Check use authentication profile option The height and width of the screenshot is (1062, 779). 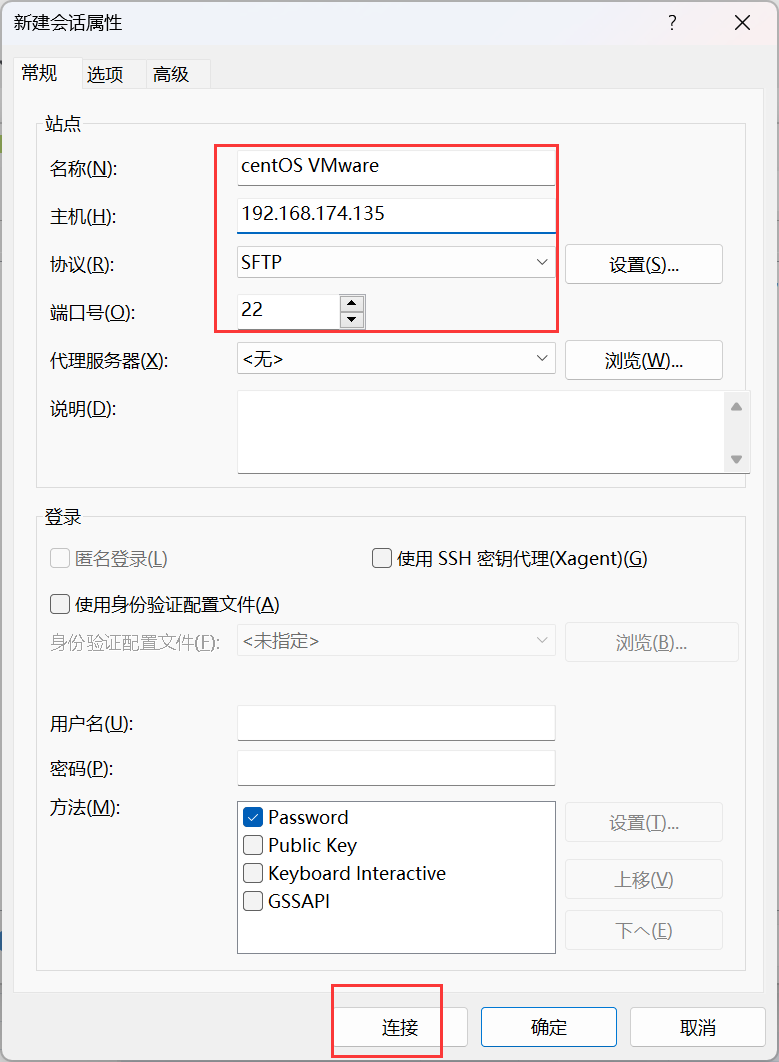tap(60, 604)
